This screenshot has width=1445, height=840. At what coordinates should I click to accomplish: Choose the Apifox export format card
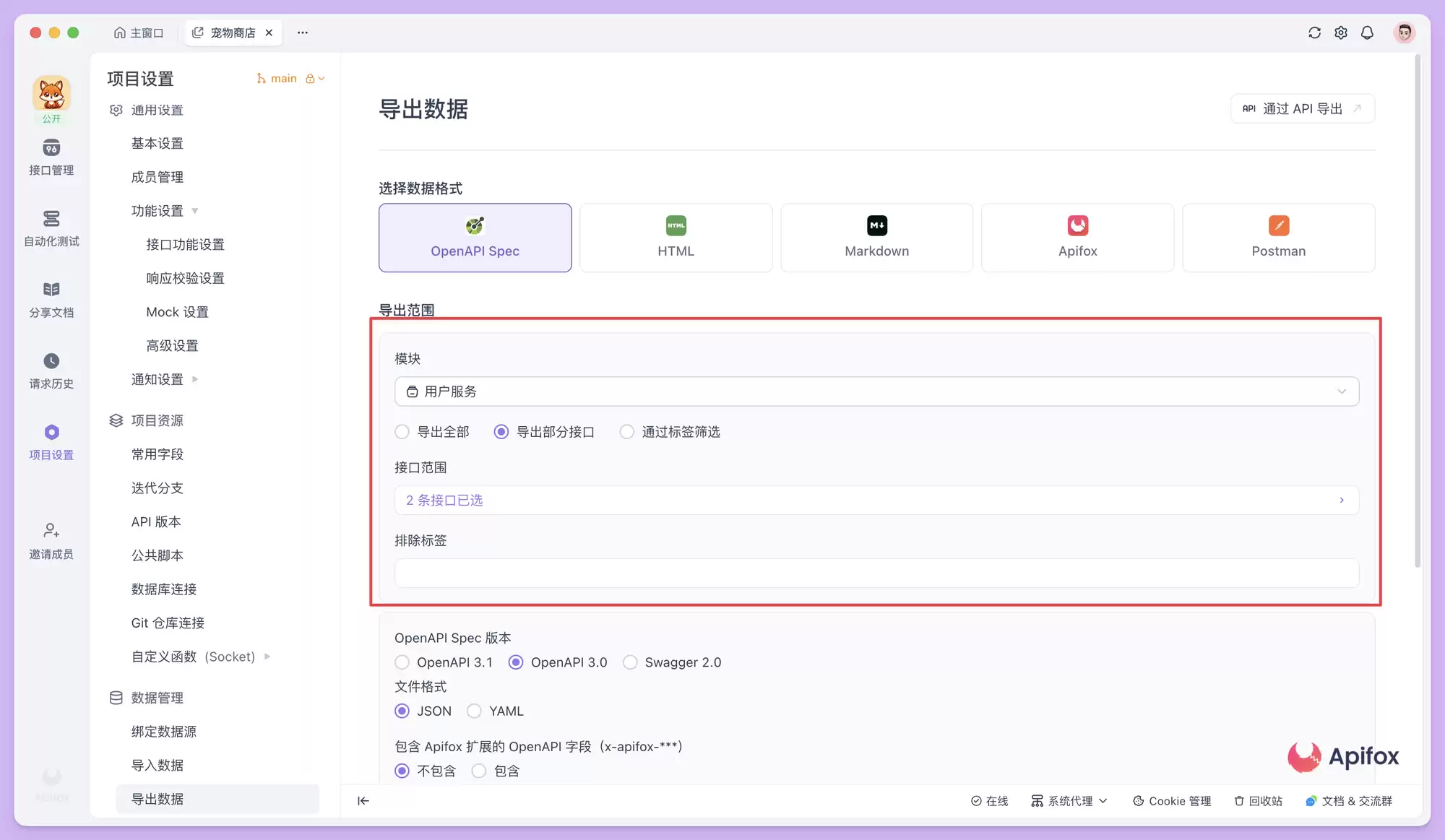pyautogui.click(x=1077, y=238)
